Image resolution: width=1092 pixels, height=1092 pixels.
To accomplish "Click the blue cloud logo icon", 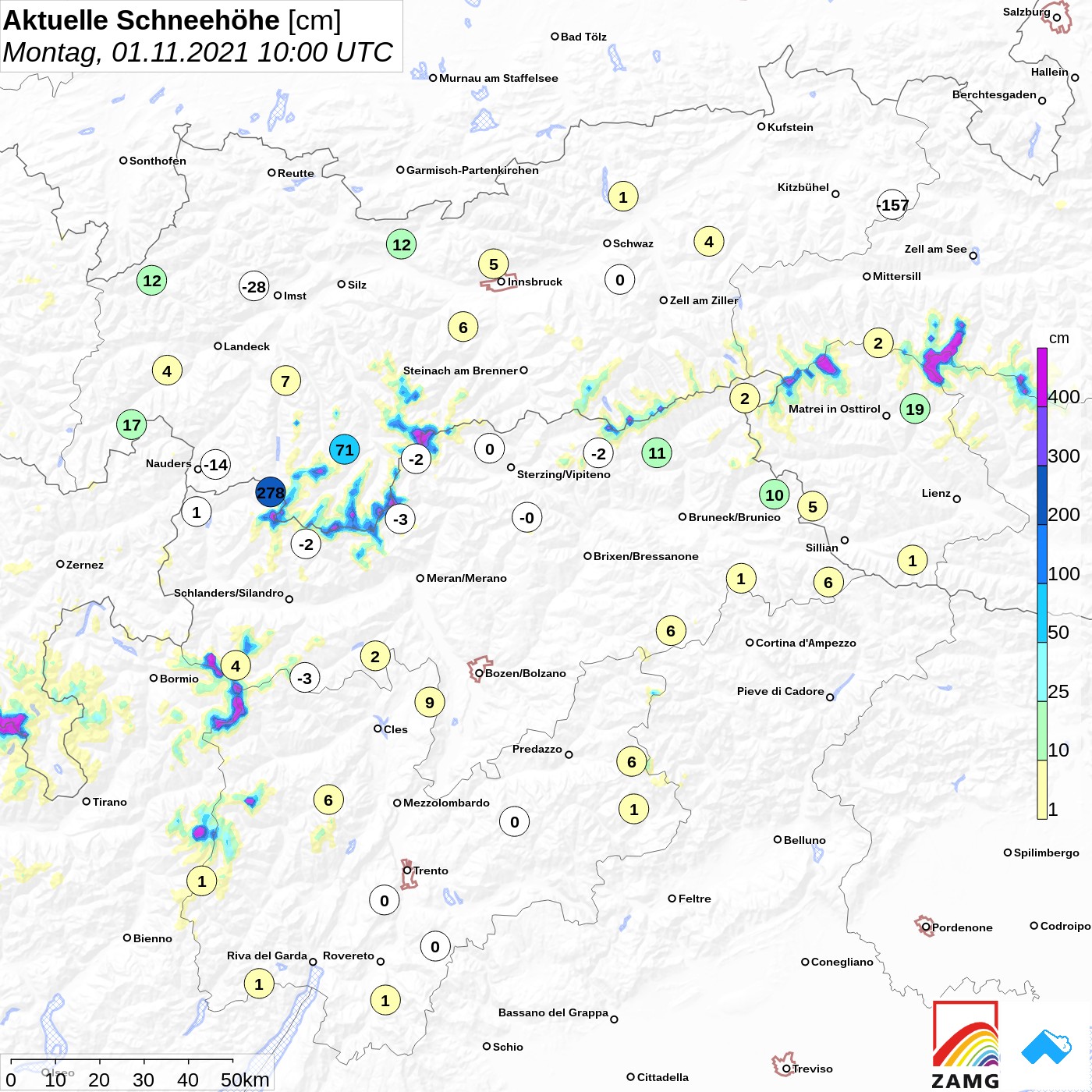I will click(1047, 1047).
